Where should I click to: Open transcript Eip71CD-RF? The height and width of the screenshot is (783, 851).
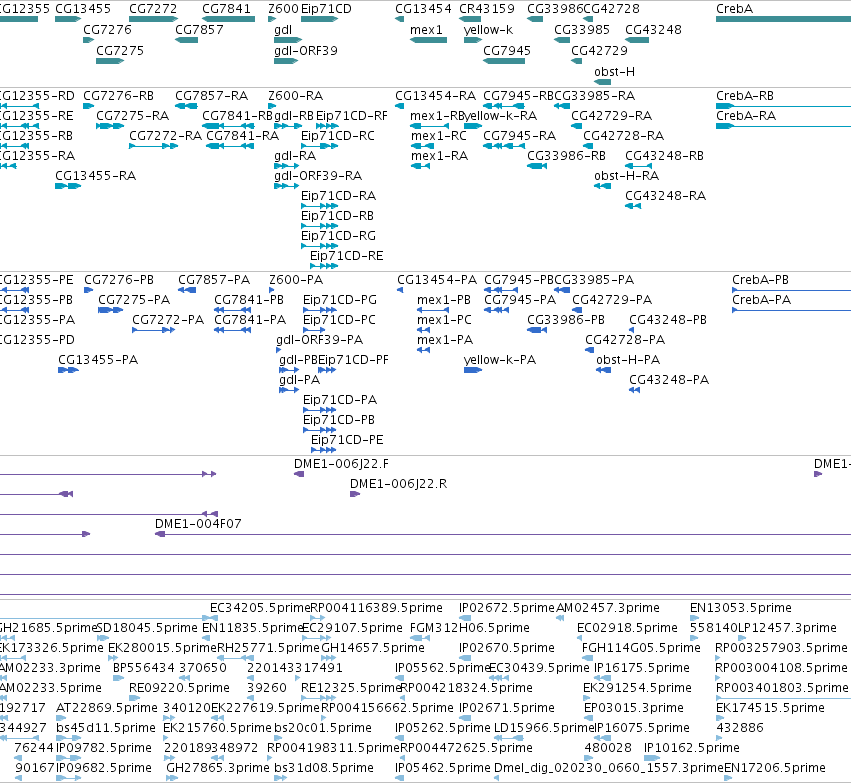[352, 116]
